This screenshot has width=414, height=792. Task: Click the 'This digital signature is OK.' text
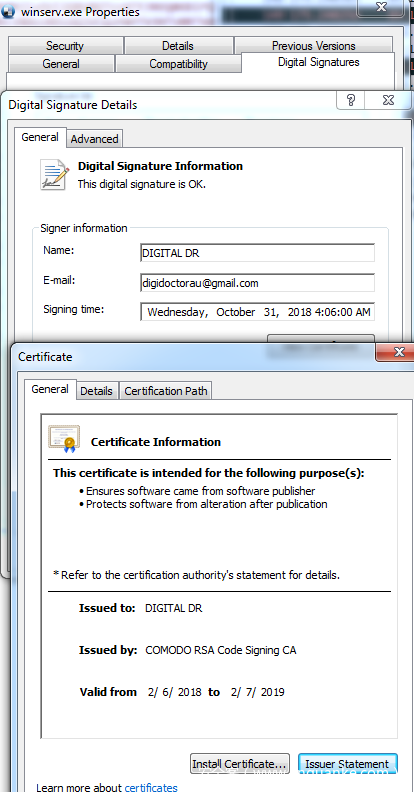pos(141,184)
